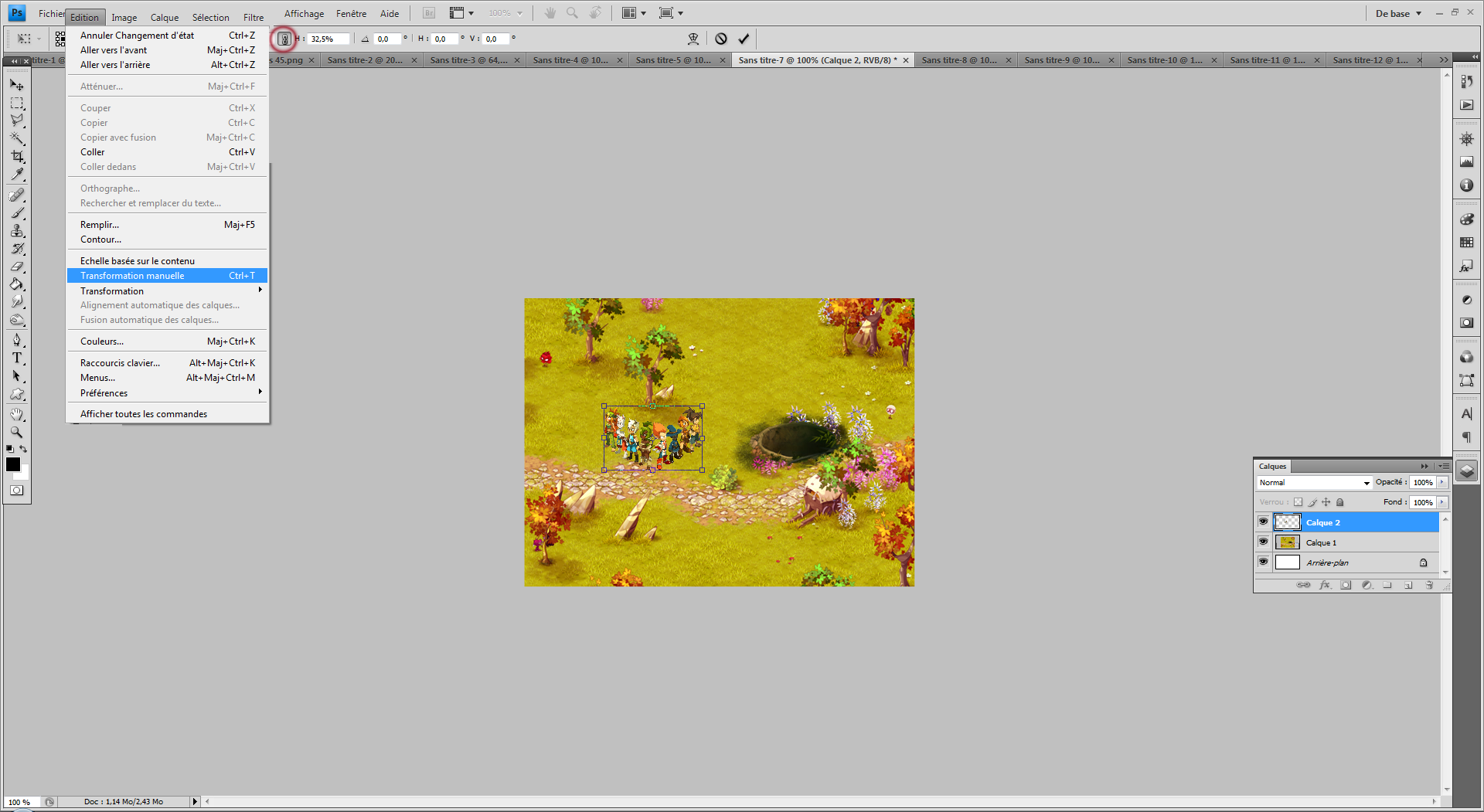Select the Calque 1 layer thumbnail
Viewport: 1484px width, 812px height.
click(x=1287, y=542)
